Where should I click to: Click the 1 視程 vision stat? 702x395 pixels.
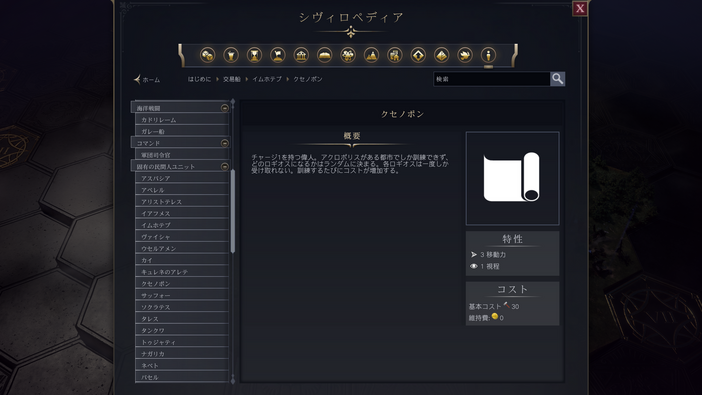[x=485, y=266]
